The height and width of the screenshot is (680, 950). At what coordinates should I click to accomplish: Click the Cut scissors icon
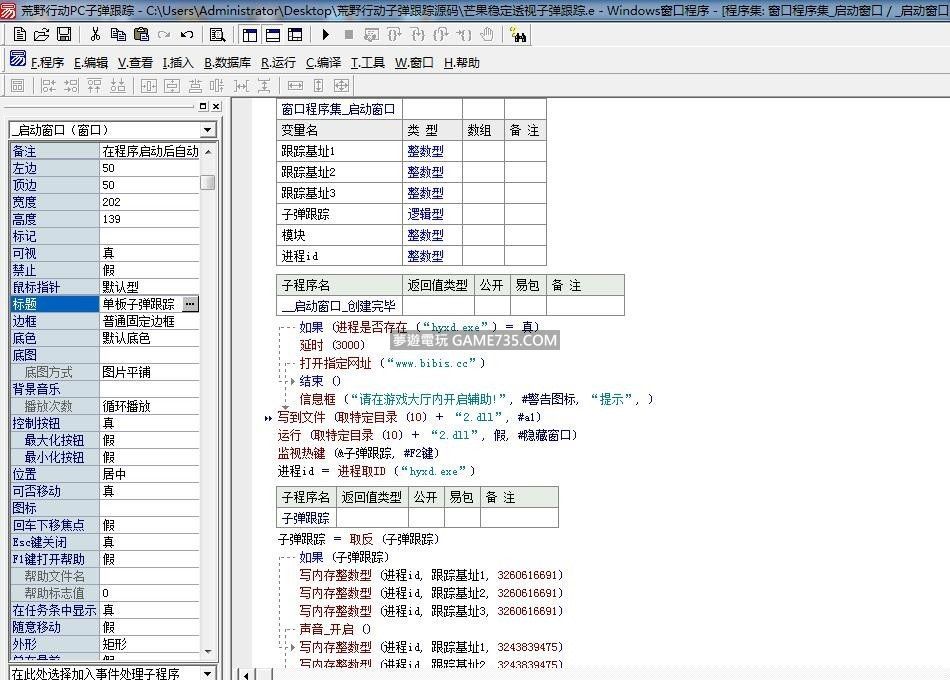point(95,35)
